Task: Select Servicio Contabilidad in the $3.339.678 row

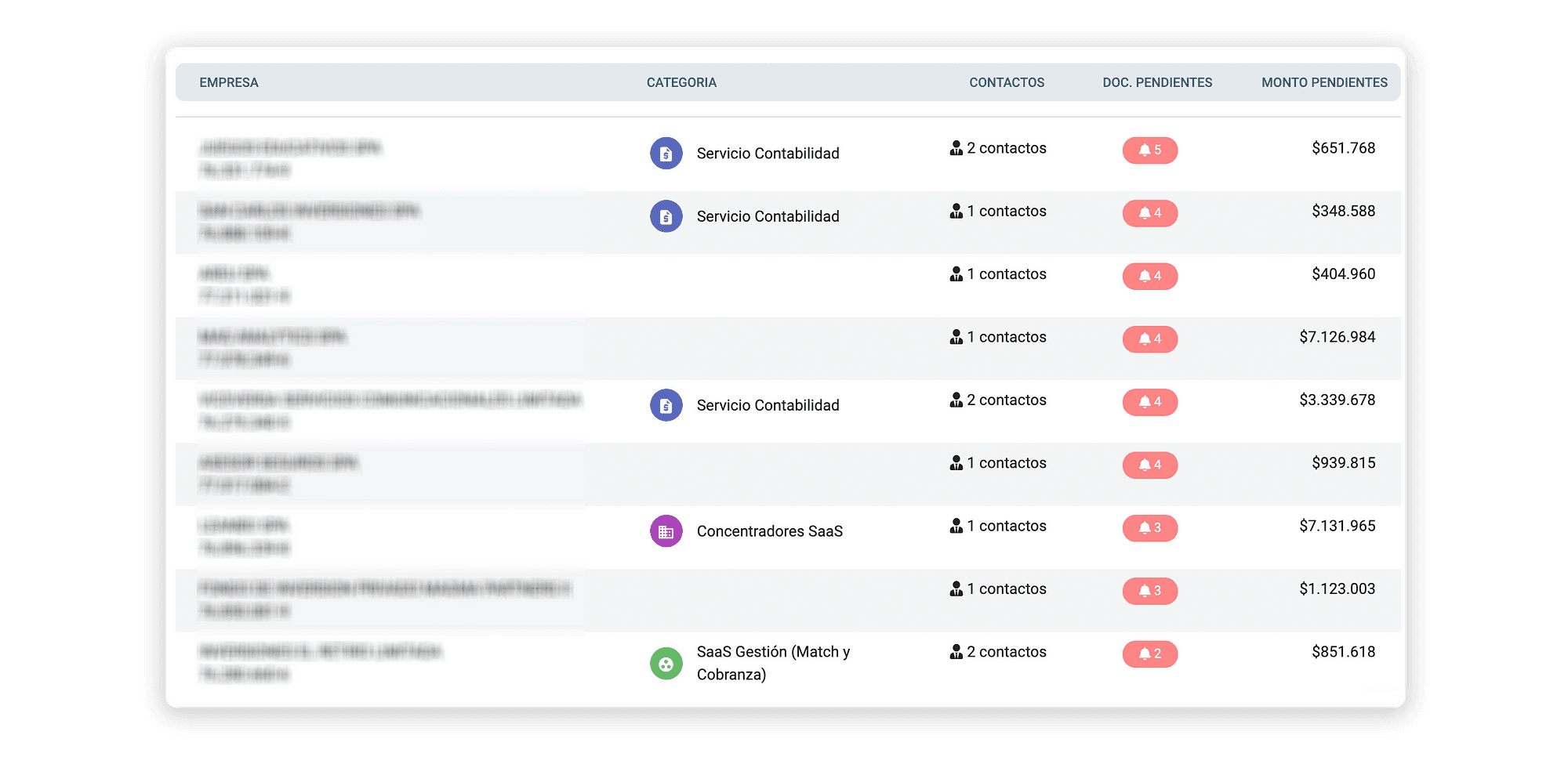Action: 768,405
